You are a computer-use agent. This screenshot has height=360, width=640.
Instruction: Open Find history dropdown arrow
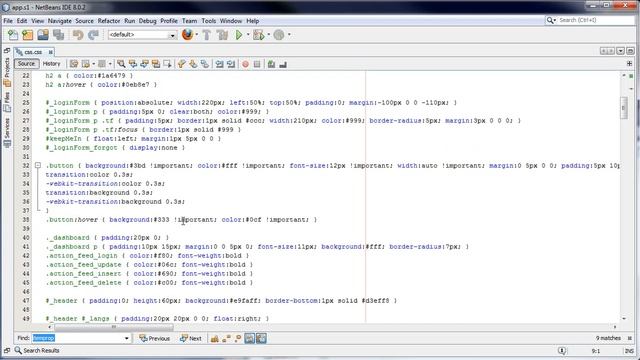(x=127, y=338)
